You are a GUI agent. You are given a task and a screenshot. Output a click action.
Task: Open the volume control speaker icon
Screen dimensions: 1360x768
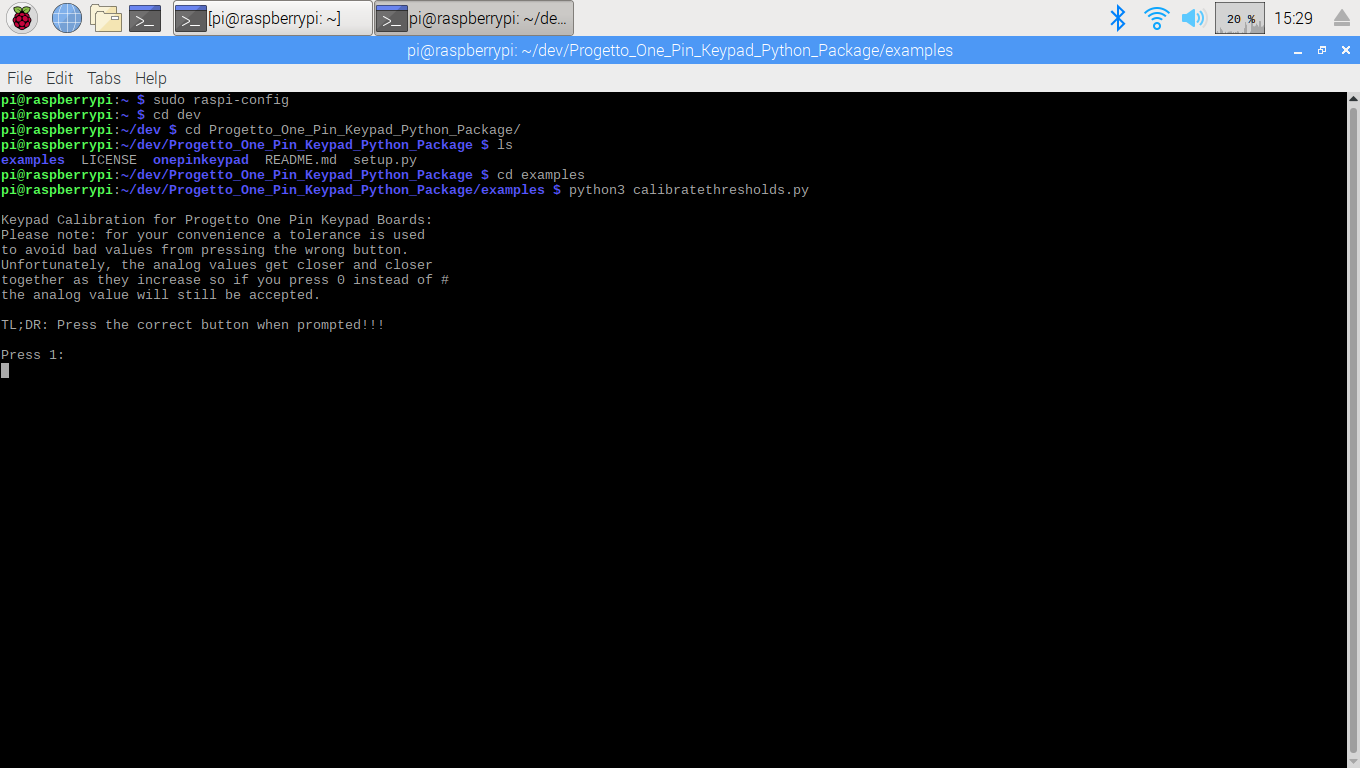coord(1193,18)
